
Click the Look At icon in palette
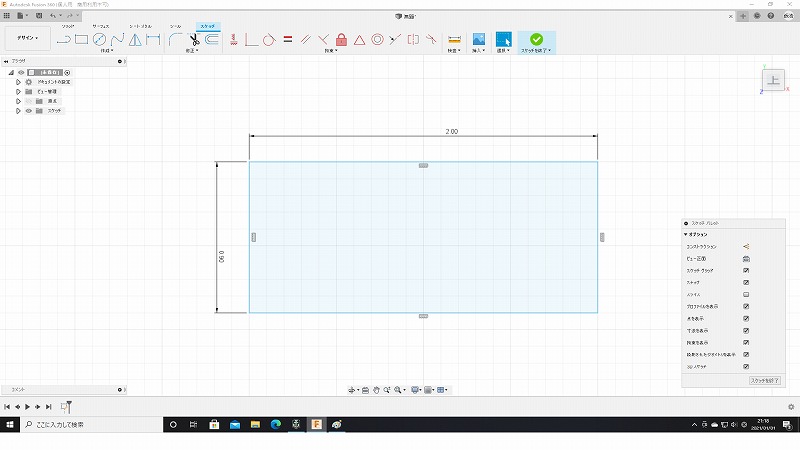tap(746, 259)
